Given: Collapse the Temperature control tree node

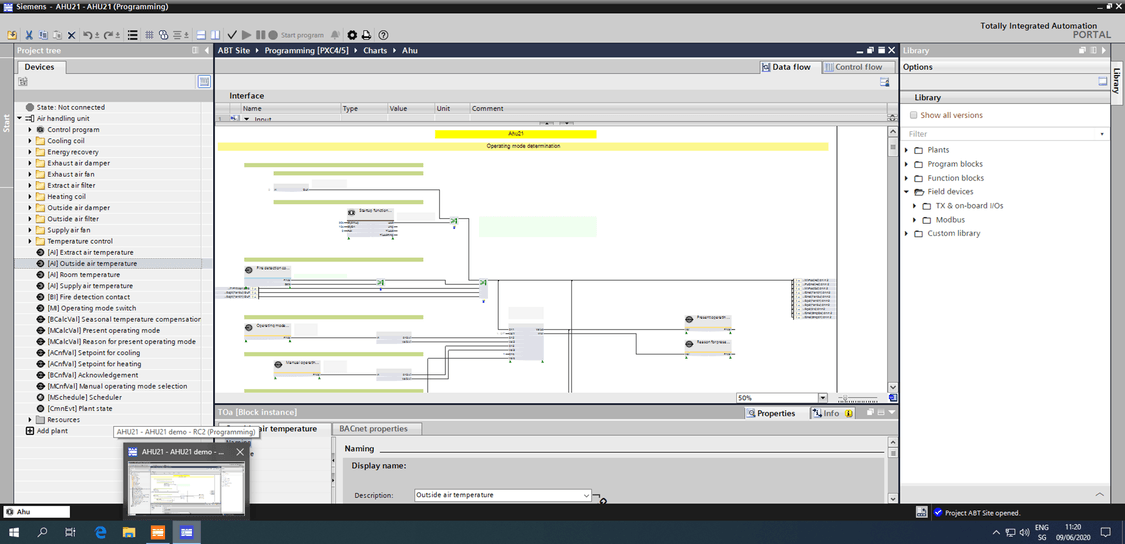Looking at the screenshot, I should pos(30,241).
